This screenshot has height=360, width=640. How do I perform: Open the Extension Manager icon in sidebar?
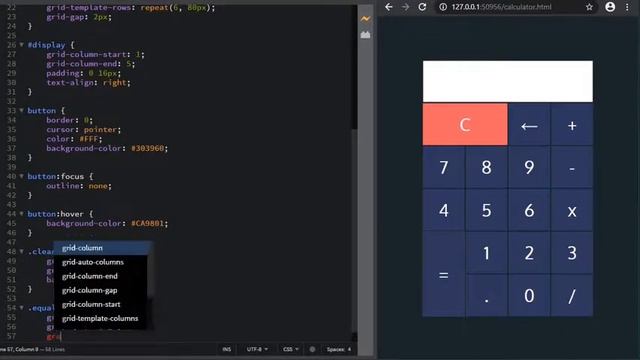pos(365,35)
